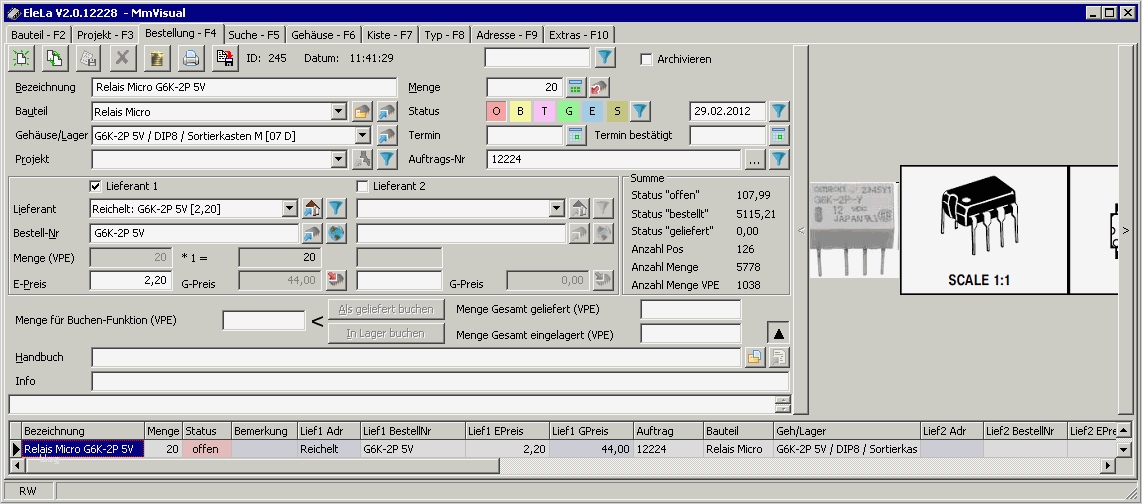Collapse the lower panel with black triangle button
1142x504 pixels.
click(x=779, y=333)
